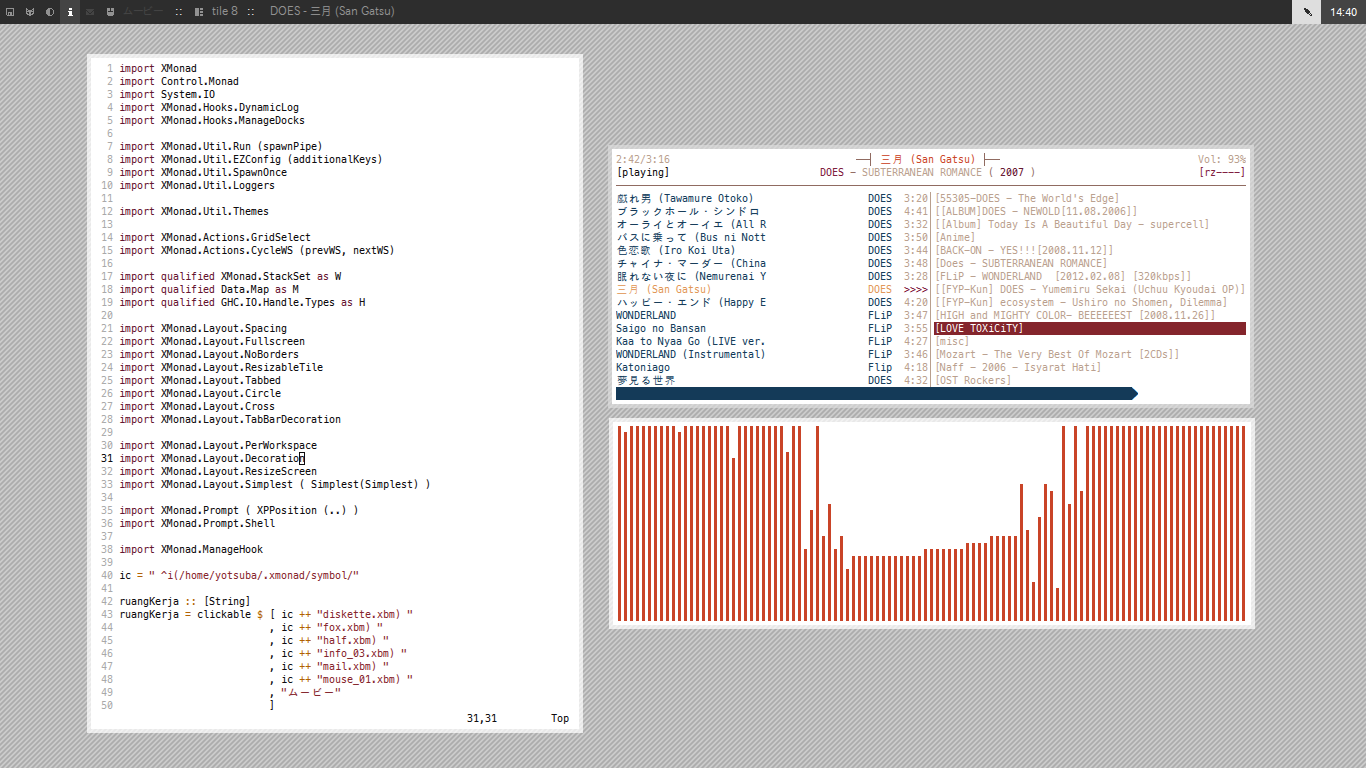Switch to the half-circle workspace icon

[x=50, y=12]
